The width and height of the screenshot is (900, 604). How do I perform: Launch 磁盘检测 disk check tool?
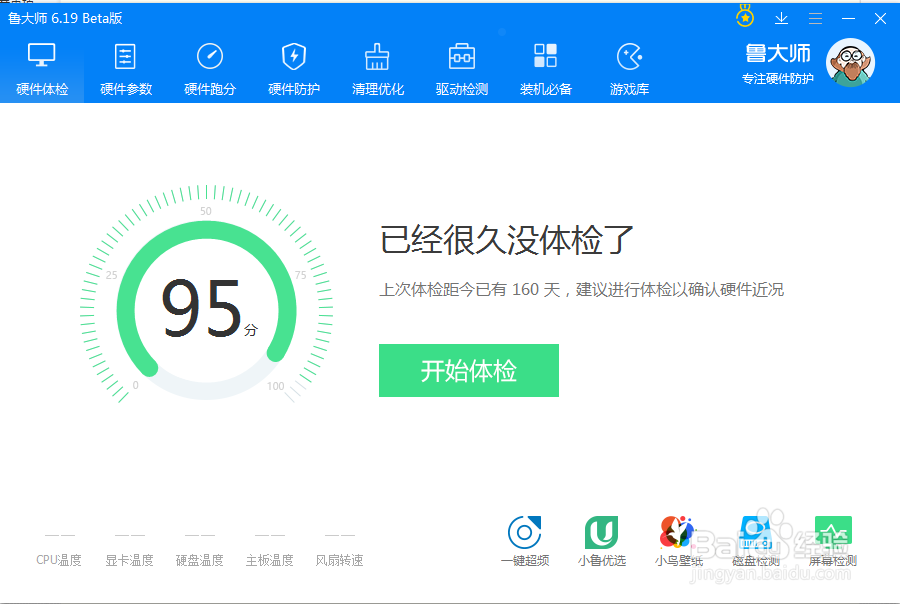[755, 541]
